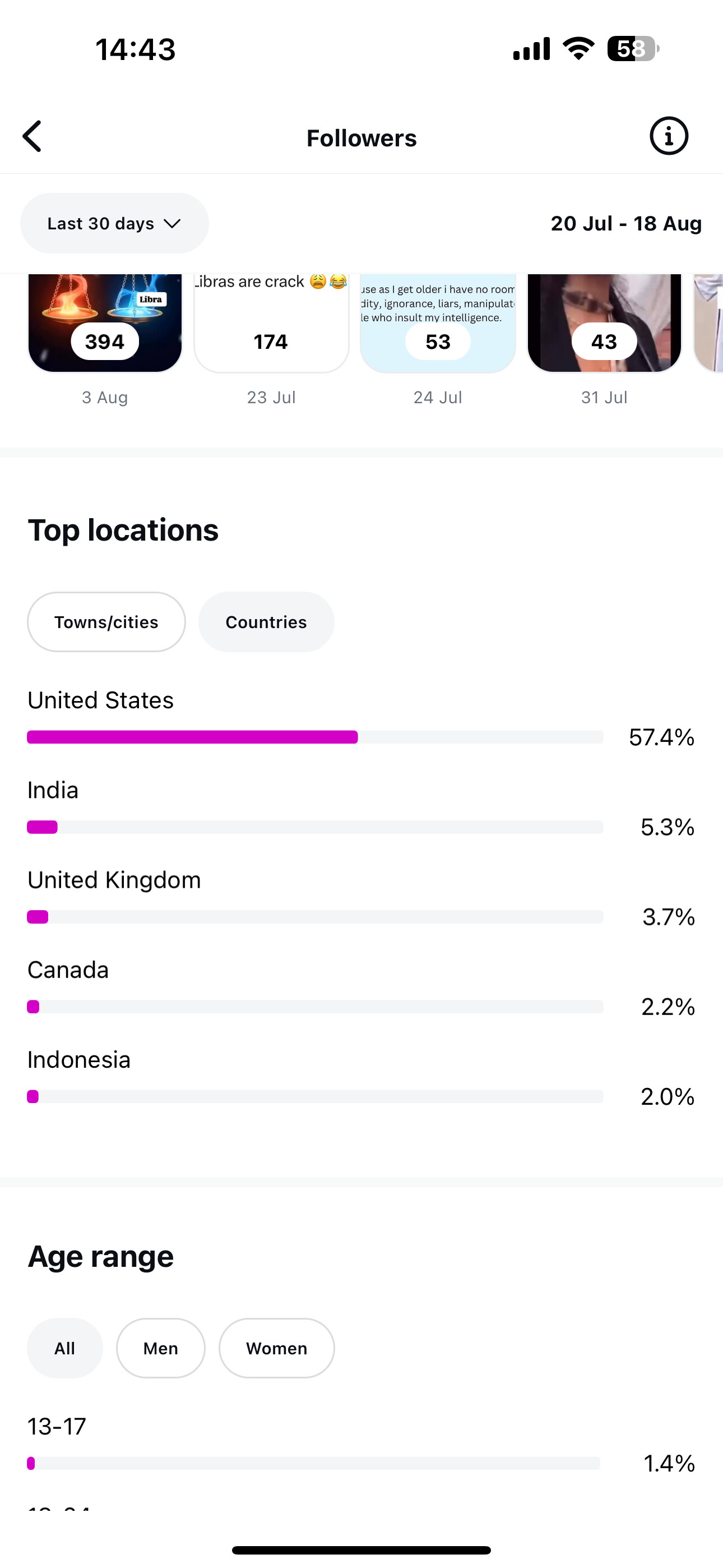Show the All age range filter
The image size is (723, 1568).
point(64,1348)
